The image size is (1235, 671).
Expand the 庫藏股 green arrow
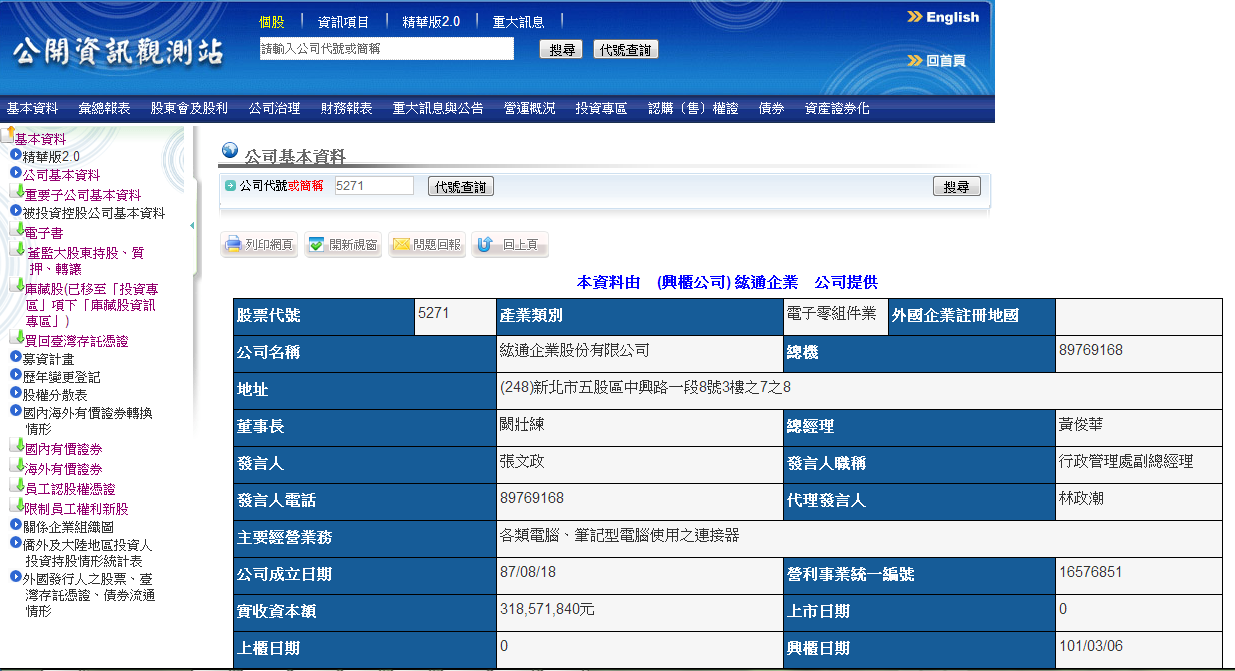point(18,286)
